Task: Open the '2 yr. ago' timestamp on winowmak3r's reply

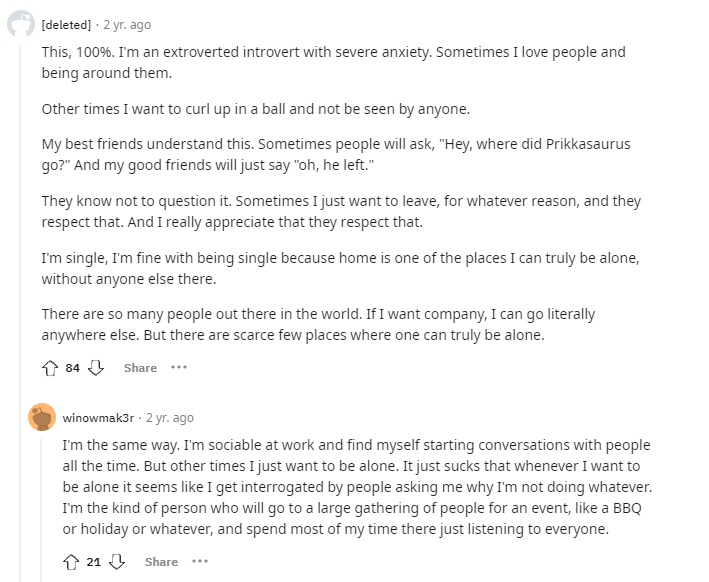Action: point(169,418)
